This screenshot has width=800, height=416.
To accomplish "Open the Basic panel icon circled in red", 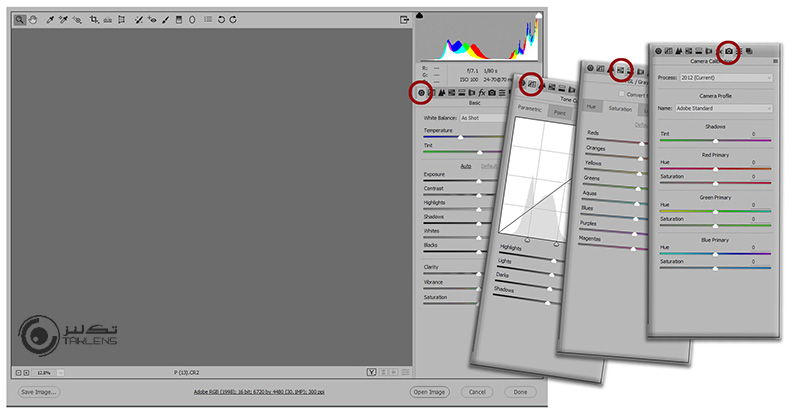I will pyautogui.click(x=422, y=93).
